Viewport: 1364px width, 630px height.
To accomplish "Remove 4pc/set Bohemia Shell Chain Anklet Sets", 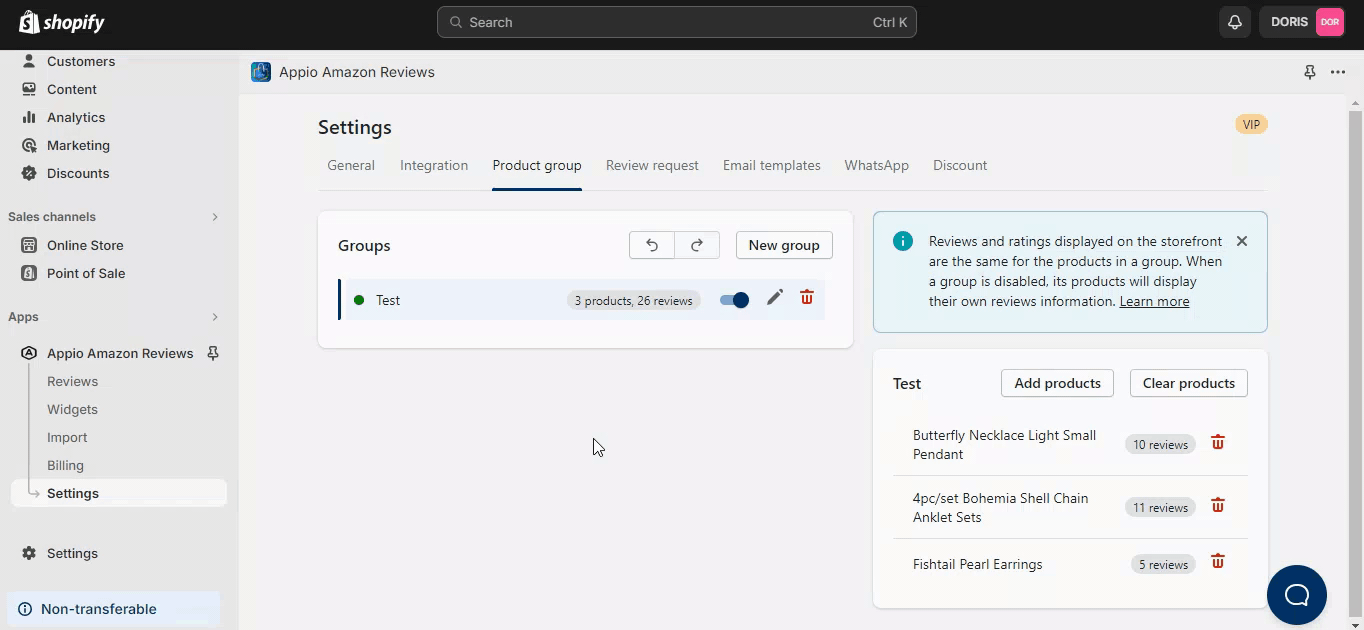I will (1218, 506).
